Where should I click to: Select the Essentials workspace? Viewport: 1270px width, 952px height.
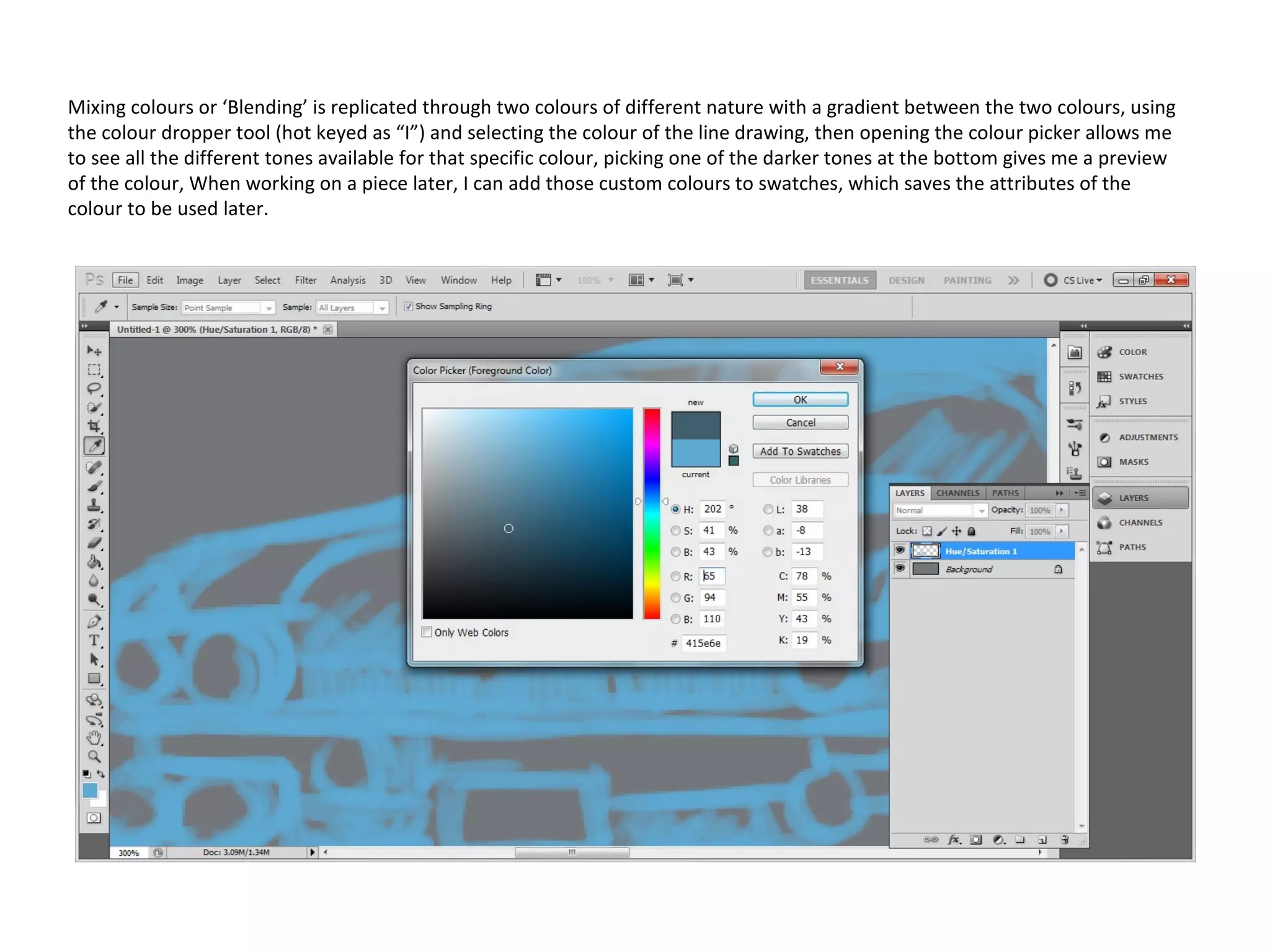coord(840,280)
